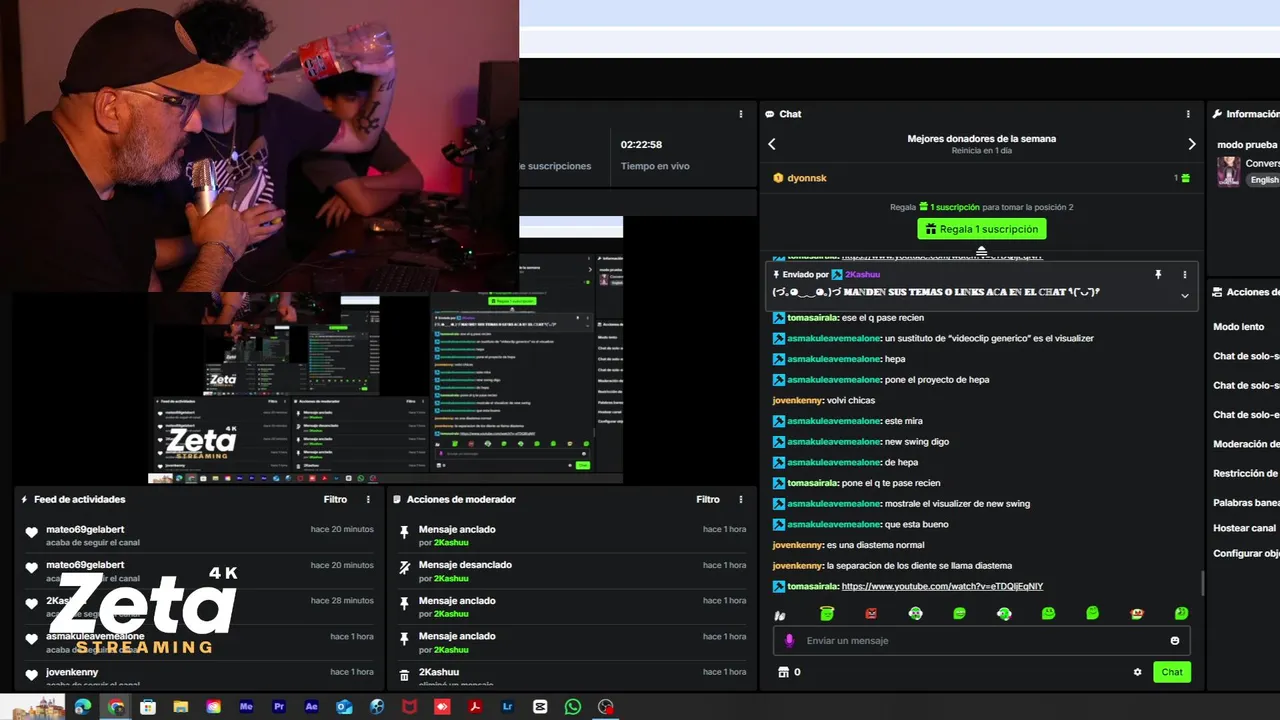Click 2Kashuu name in pinned message
The height and width of the screenshot is (720, 1280).
coord(862,274)
